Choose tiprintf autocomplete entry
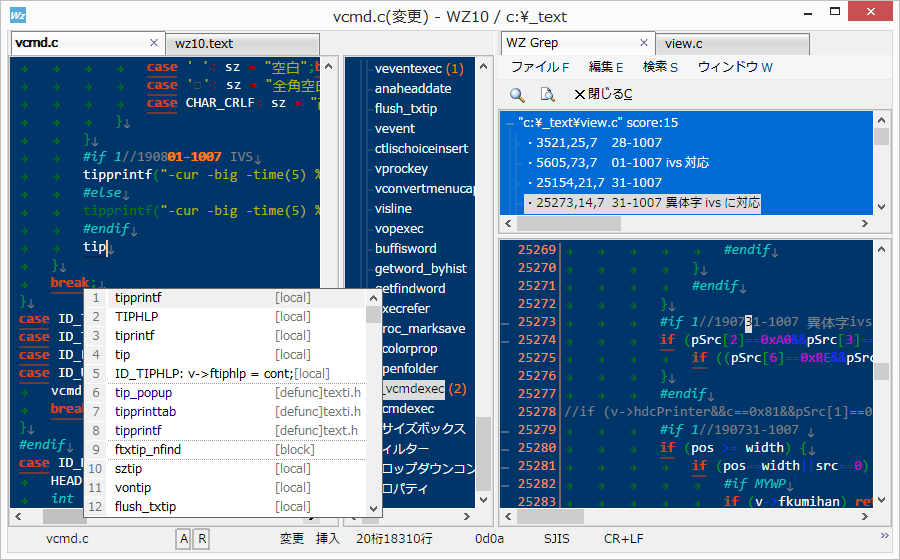Viewport: 900px width, 560px height. coord(225,336)
